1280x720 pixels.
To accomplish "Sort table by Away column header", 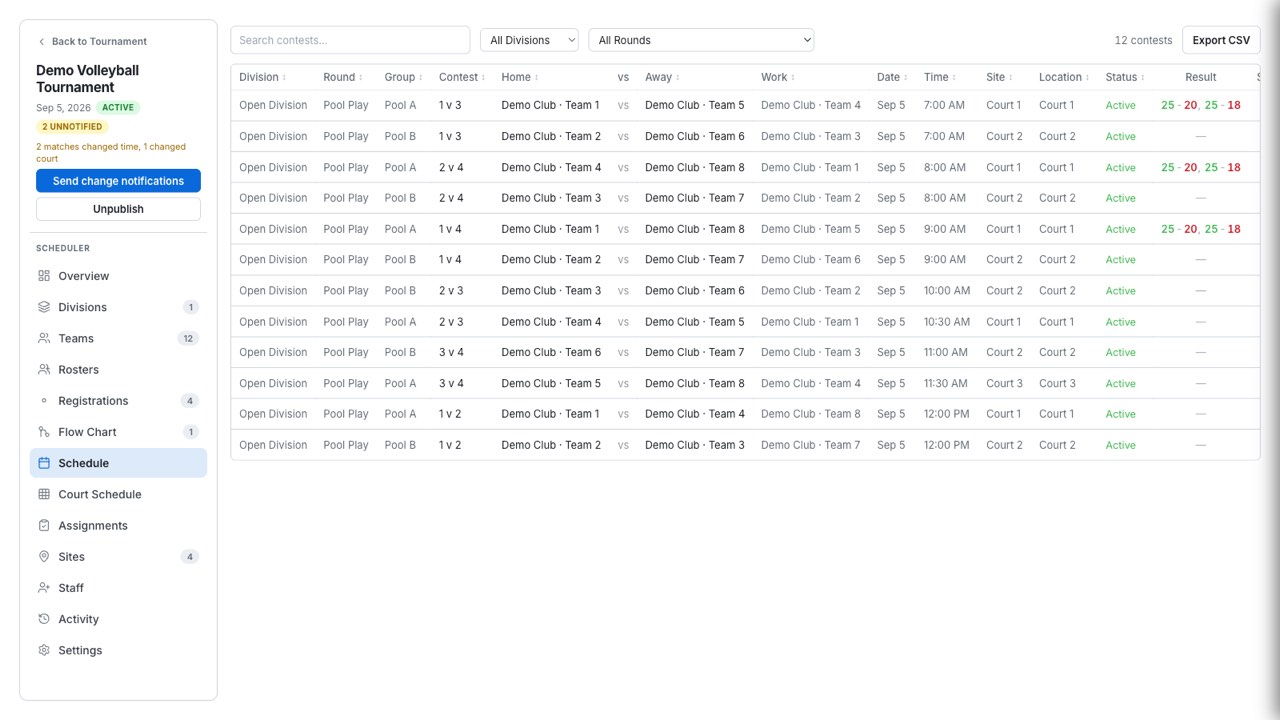I will (662, 77).
